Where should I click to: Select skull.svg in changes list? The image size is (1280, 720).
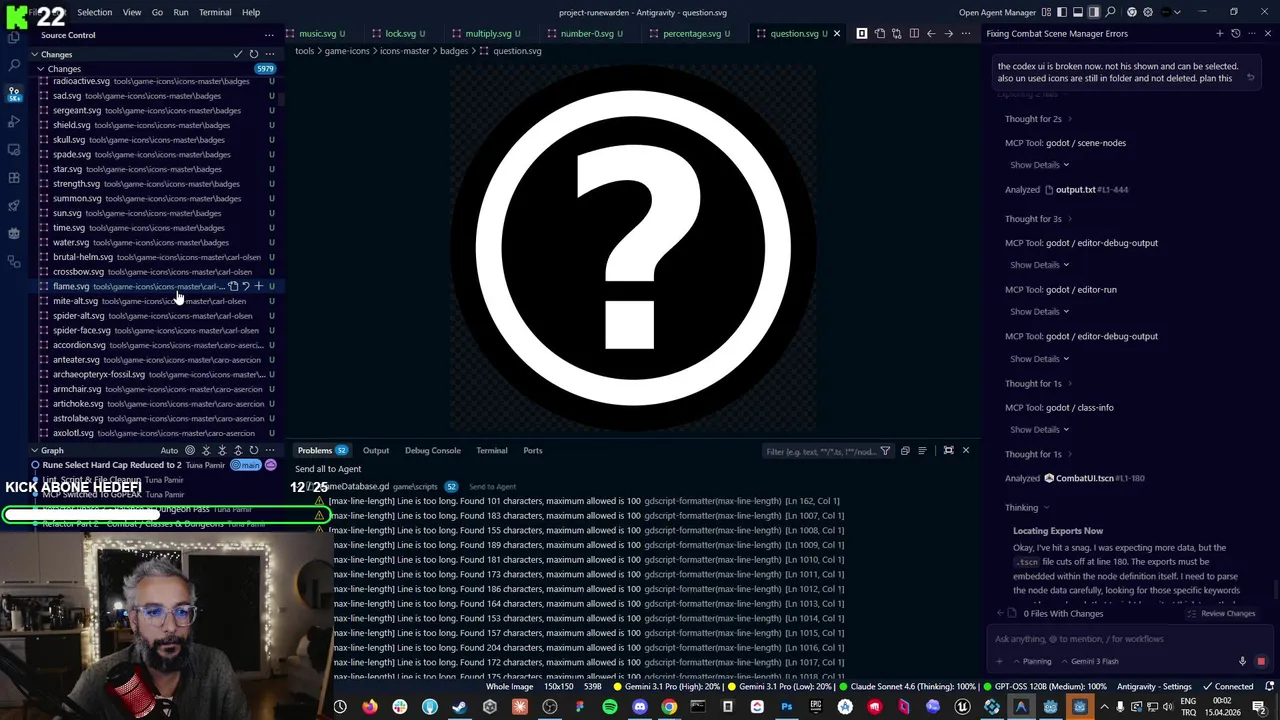coord(156,140)
